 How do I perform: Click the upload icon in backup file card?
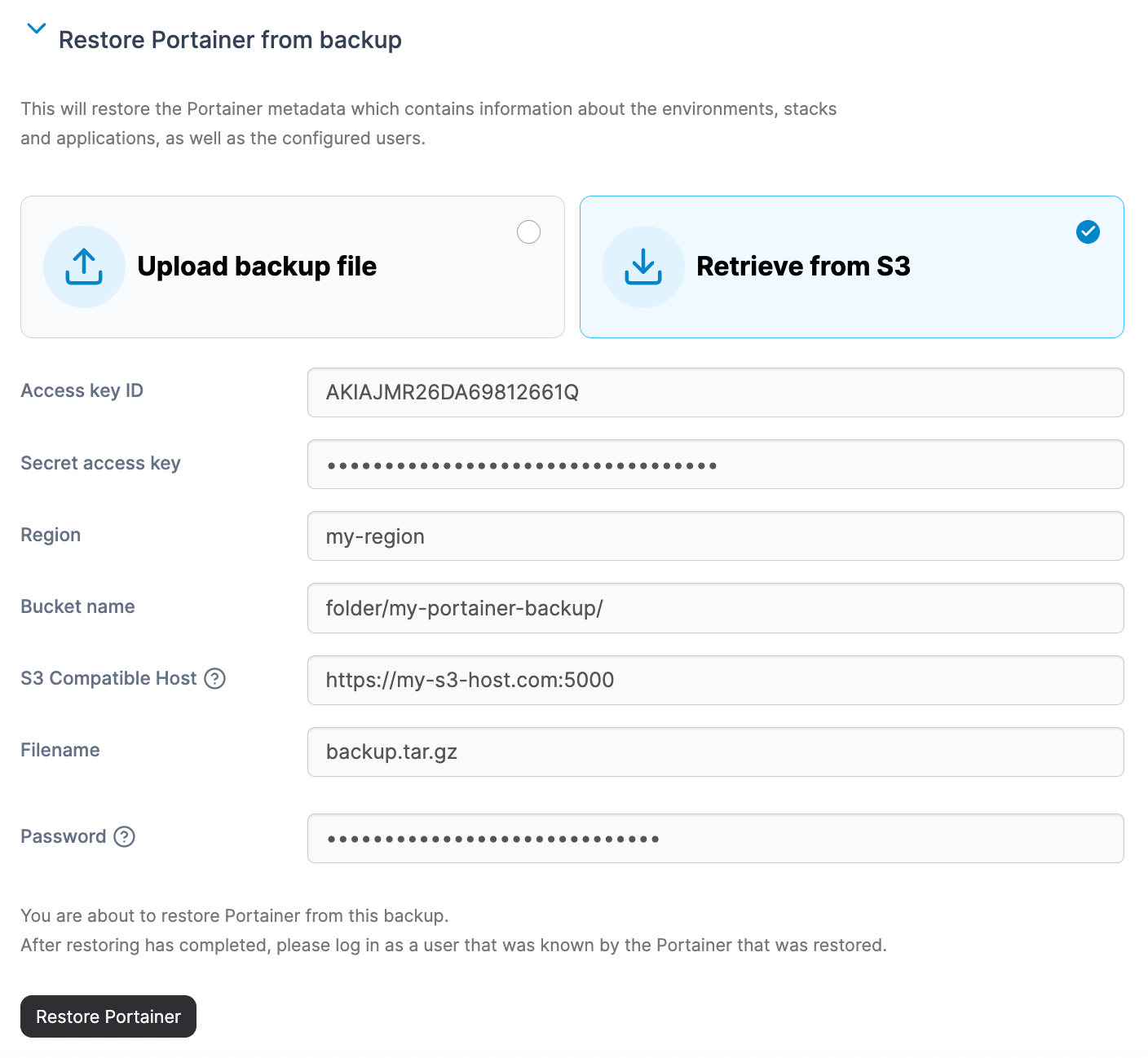point(84,267)
